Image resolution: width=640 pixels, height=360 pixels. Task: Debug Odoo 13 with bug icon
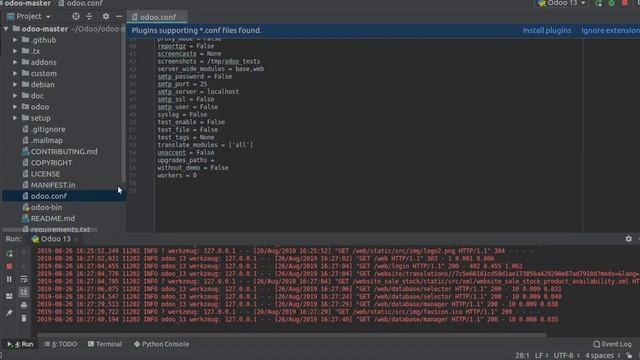(x=611, y=3)
